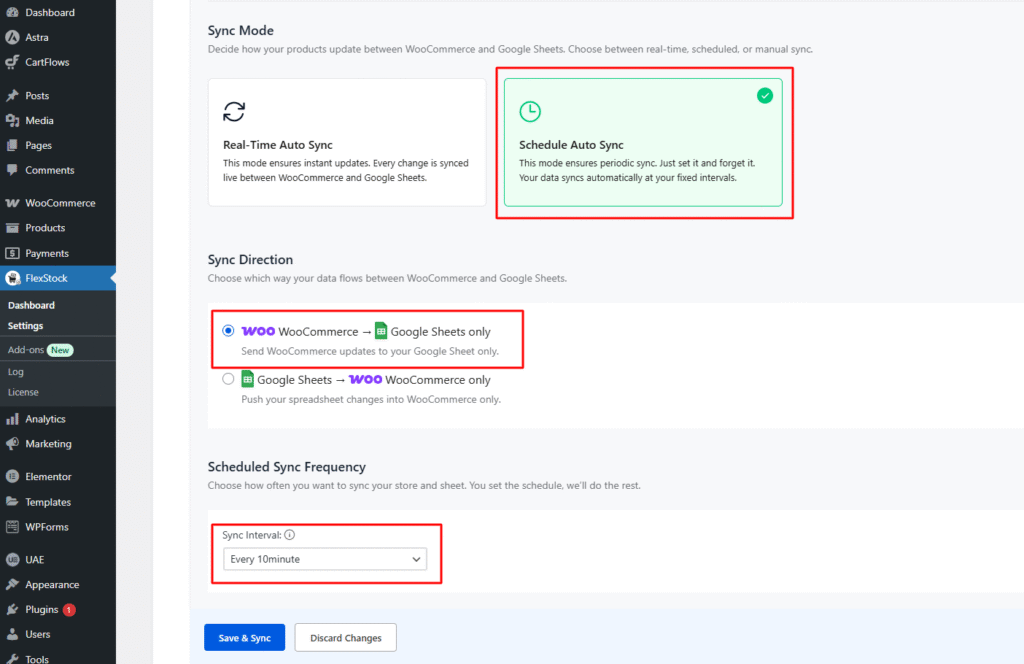Go to the Appearance menu label
This screenshot has height=664, width=1024.
[52, 584]
